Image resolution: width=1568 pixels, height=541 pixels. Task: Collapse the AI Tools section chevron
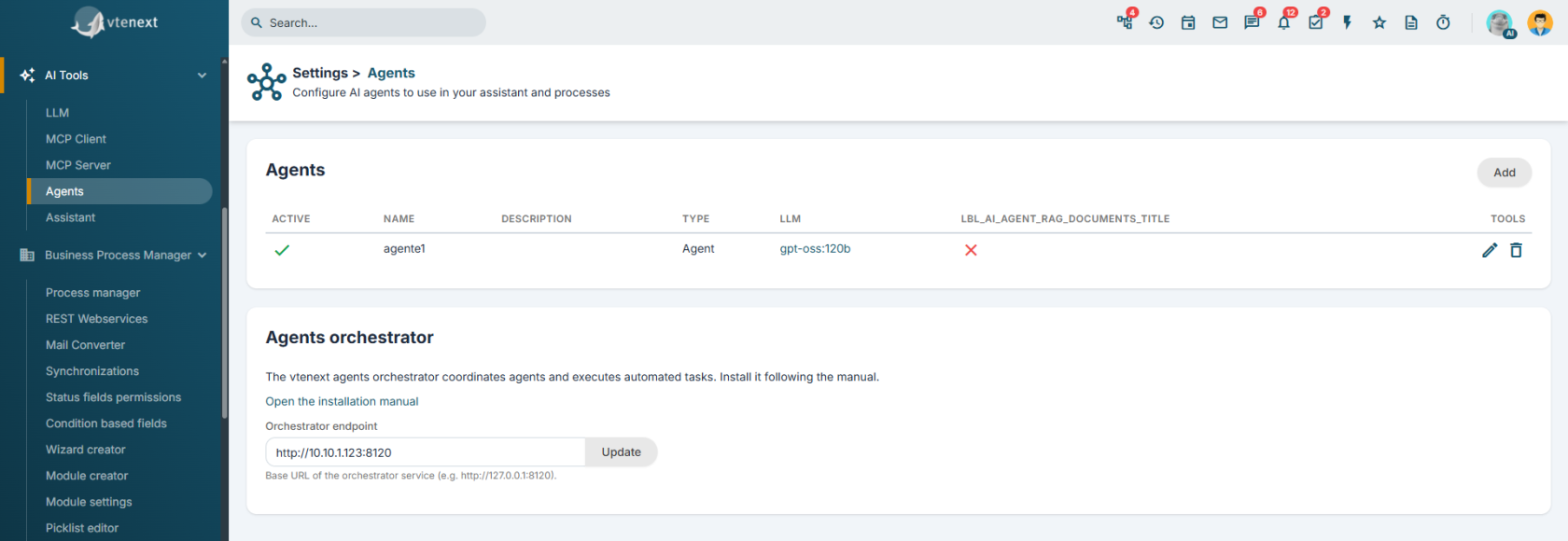click(202, 76)
